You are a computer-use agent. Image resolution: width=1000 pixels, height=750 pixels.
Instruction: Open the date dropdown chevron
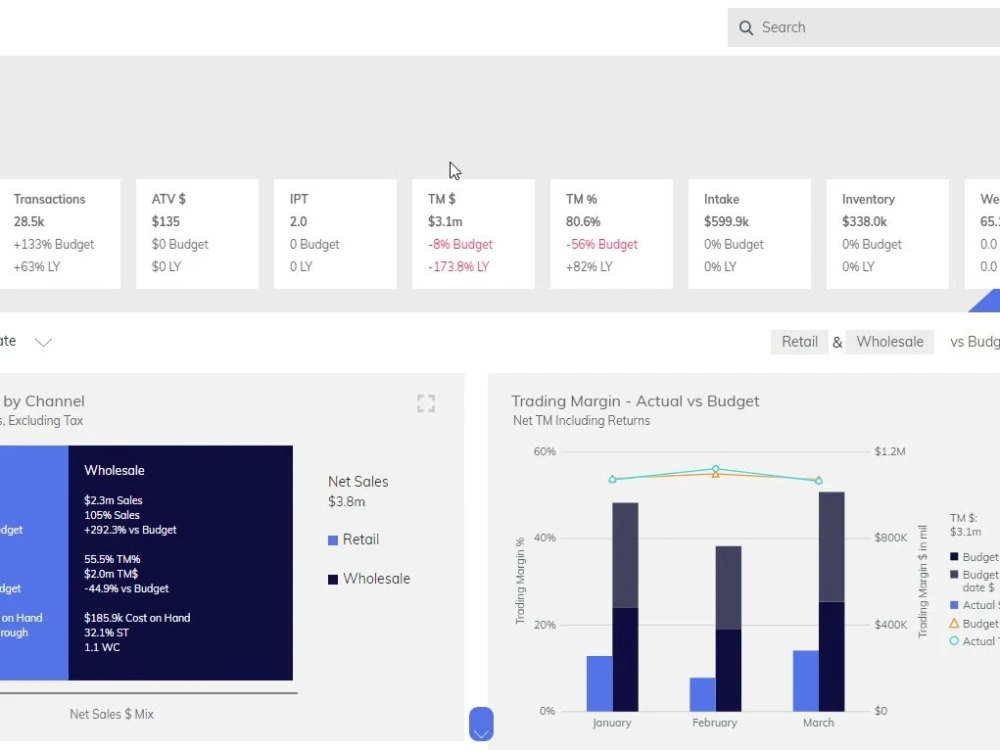click(43, 342)
